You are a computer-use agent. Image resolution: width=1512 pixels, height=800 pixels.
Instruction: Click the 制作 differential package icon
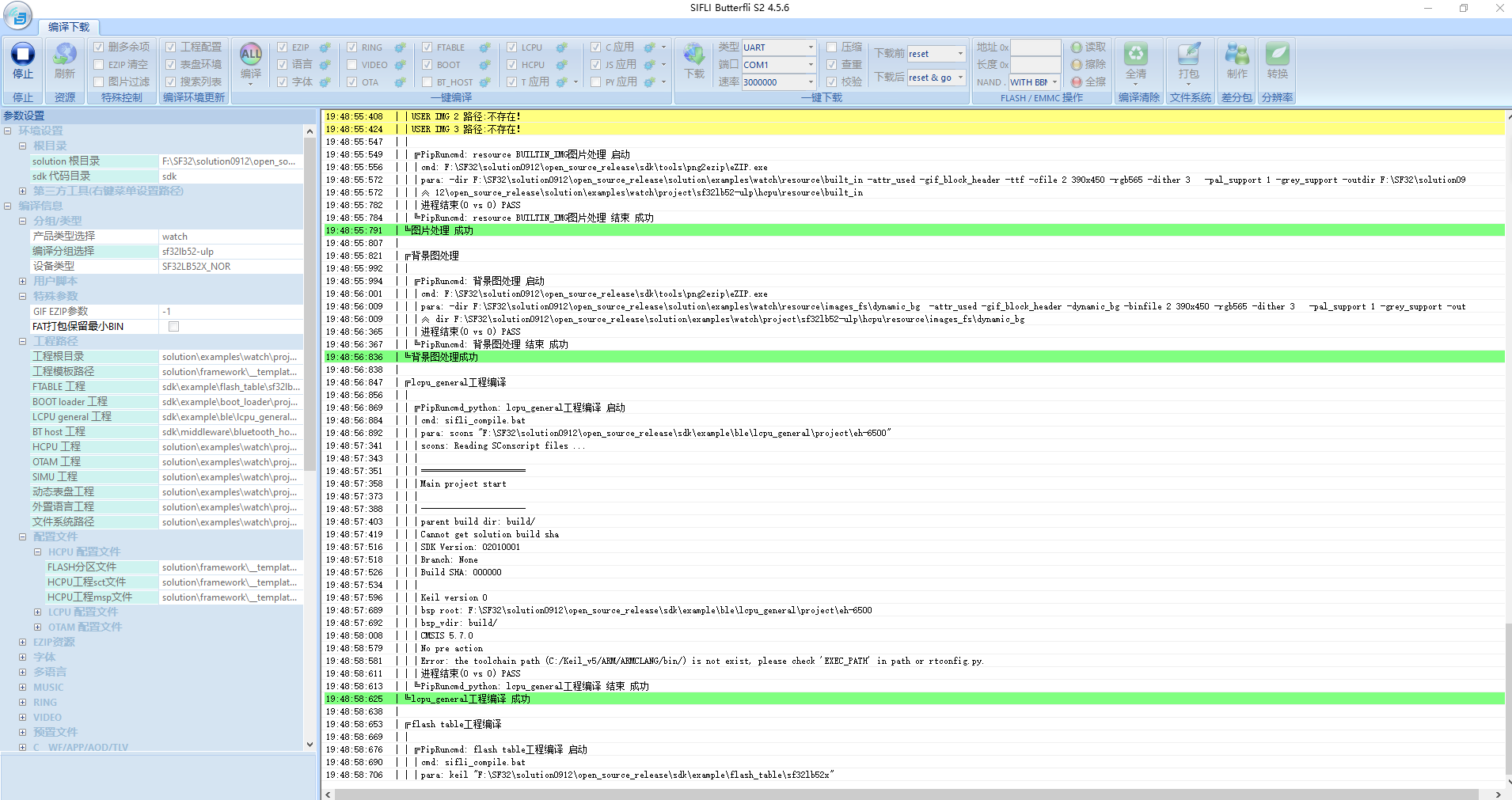tap(1237, 55)
